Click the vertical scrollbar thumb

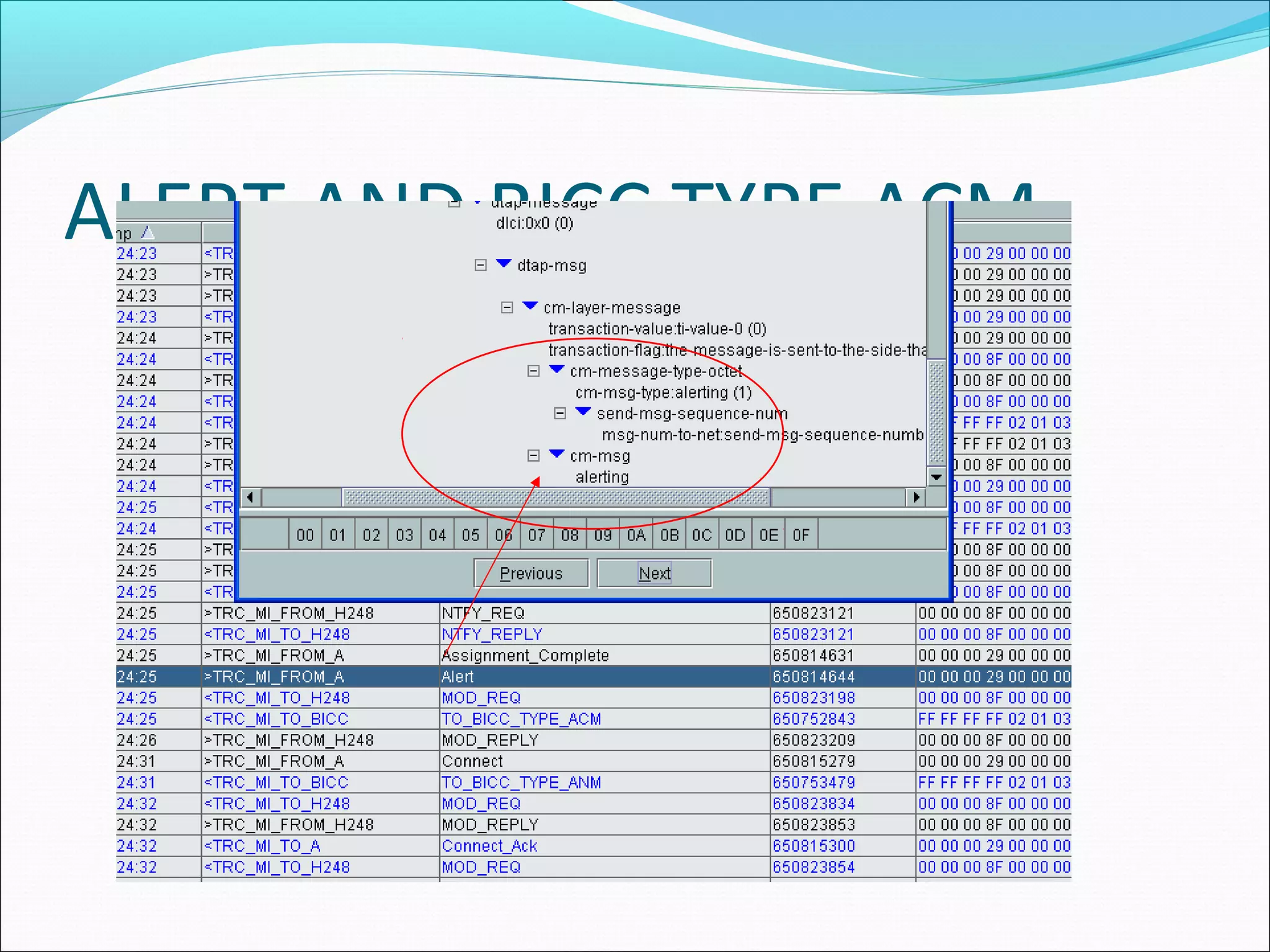pyautogui.click(x=936, y=413)
